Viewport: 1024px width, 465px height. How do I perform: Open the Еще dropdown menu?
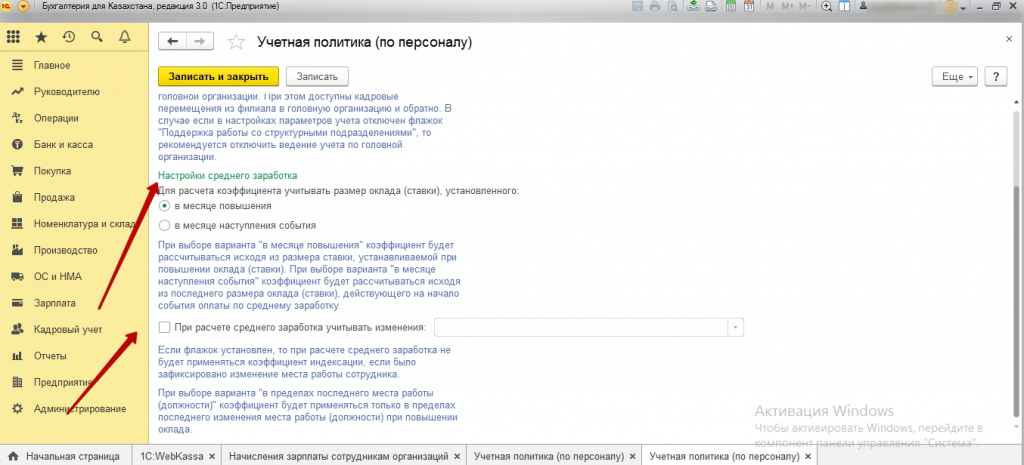tap(957, 76)
